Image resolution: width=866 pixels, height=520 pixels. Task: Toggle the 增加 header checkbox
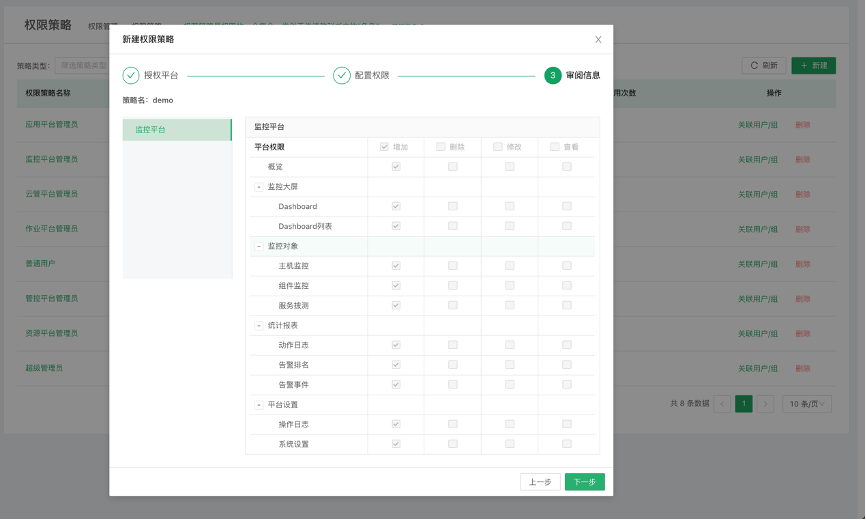pos(384,147)
